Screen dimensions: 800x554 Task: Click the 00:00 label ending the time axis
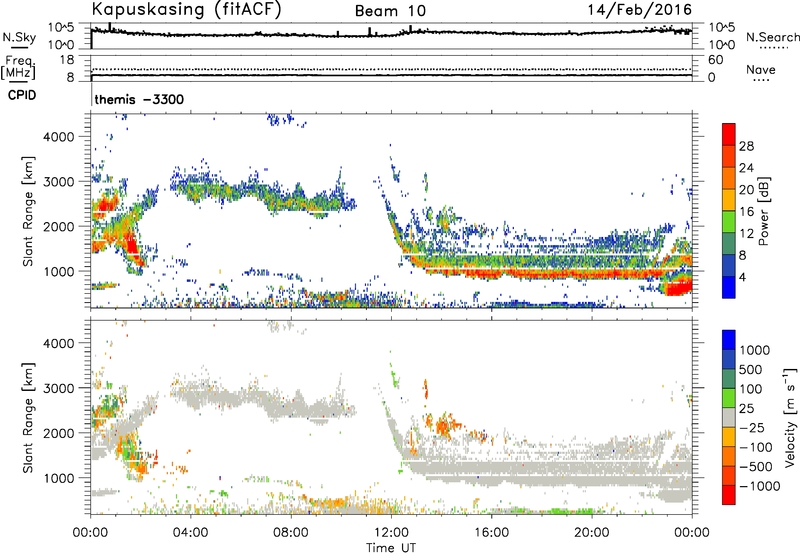pos(692,533)
